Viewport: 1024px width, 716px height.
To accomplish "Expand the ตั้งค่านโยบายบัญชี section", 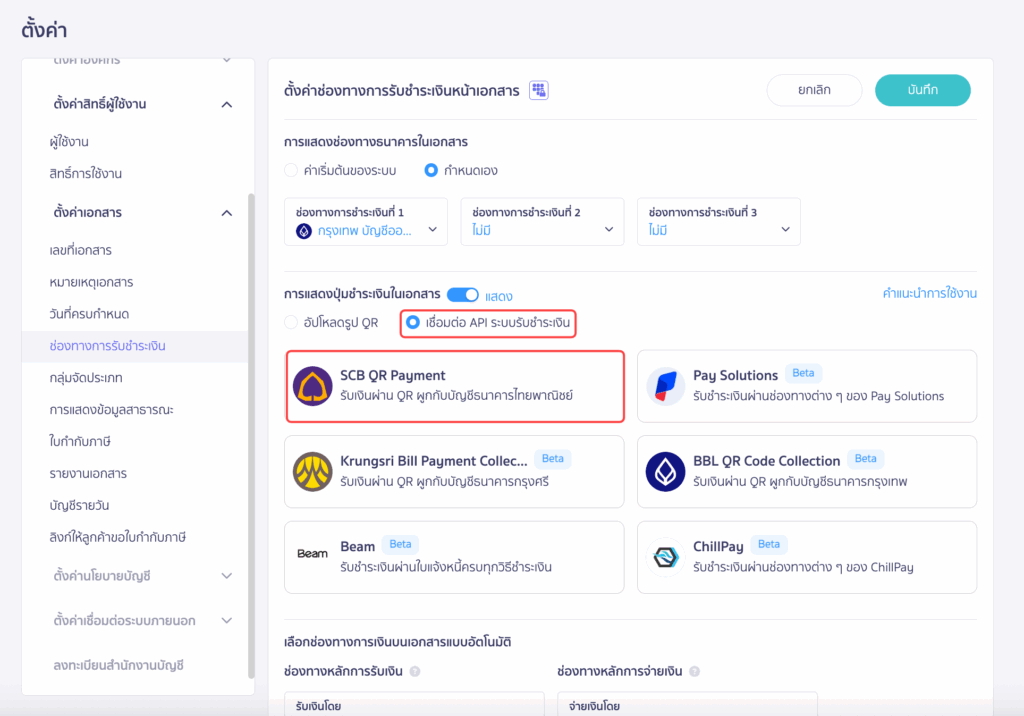I will click(x=132, y=577).
